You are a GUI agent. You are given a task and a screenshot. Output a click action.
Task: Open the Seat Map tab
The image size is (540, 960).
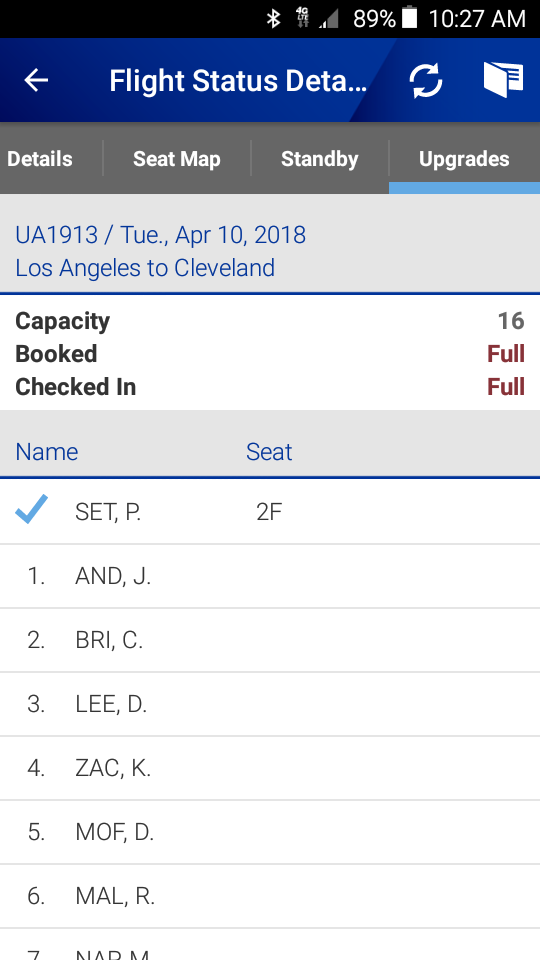point(177,159)
